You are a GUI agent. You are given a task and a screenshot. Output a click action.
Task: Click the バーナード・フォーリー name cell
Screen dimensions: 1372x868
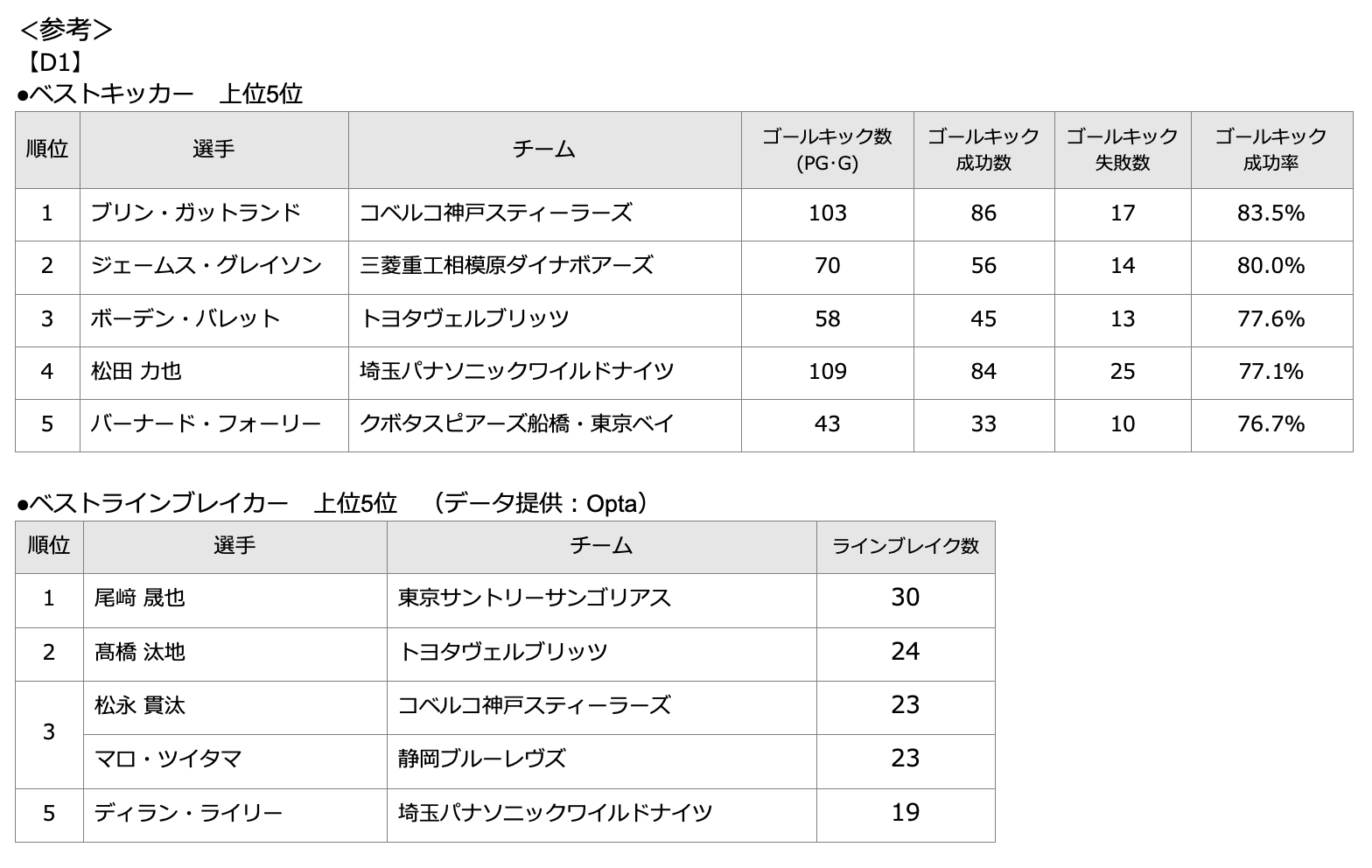click(x=206, y=423)
